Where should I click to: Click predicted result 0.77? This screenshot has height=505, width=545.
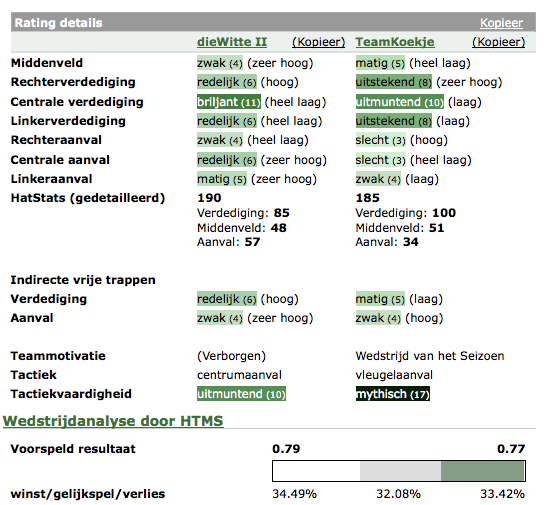coord(511,449)
